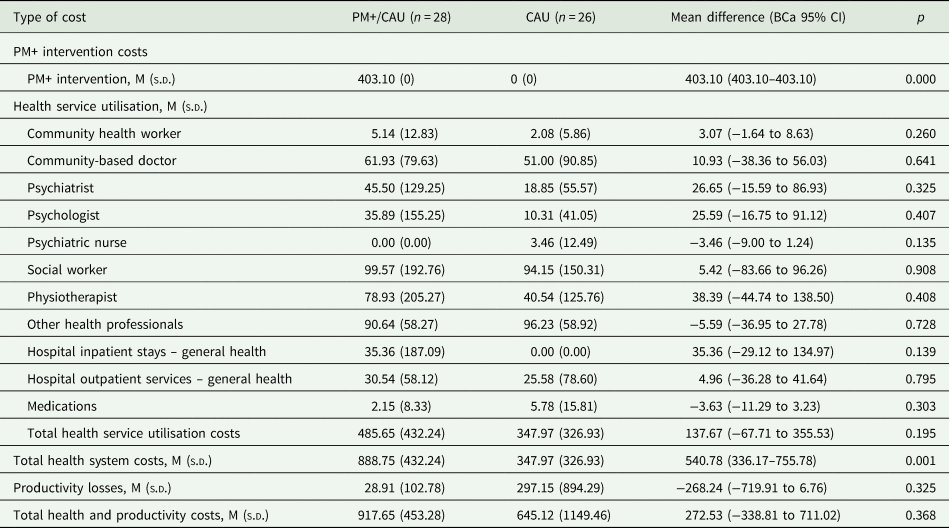
Task: Click the 'Mean difference (BCa 95% CI)' header
Action: (x=760, y=19)
